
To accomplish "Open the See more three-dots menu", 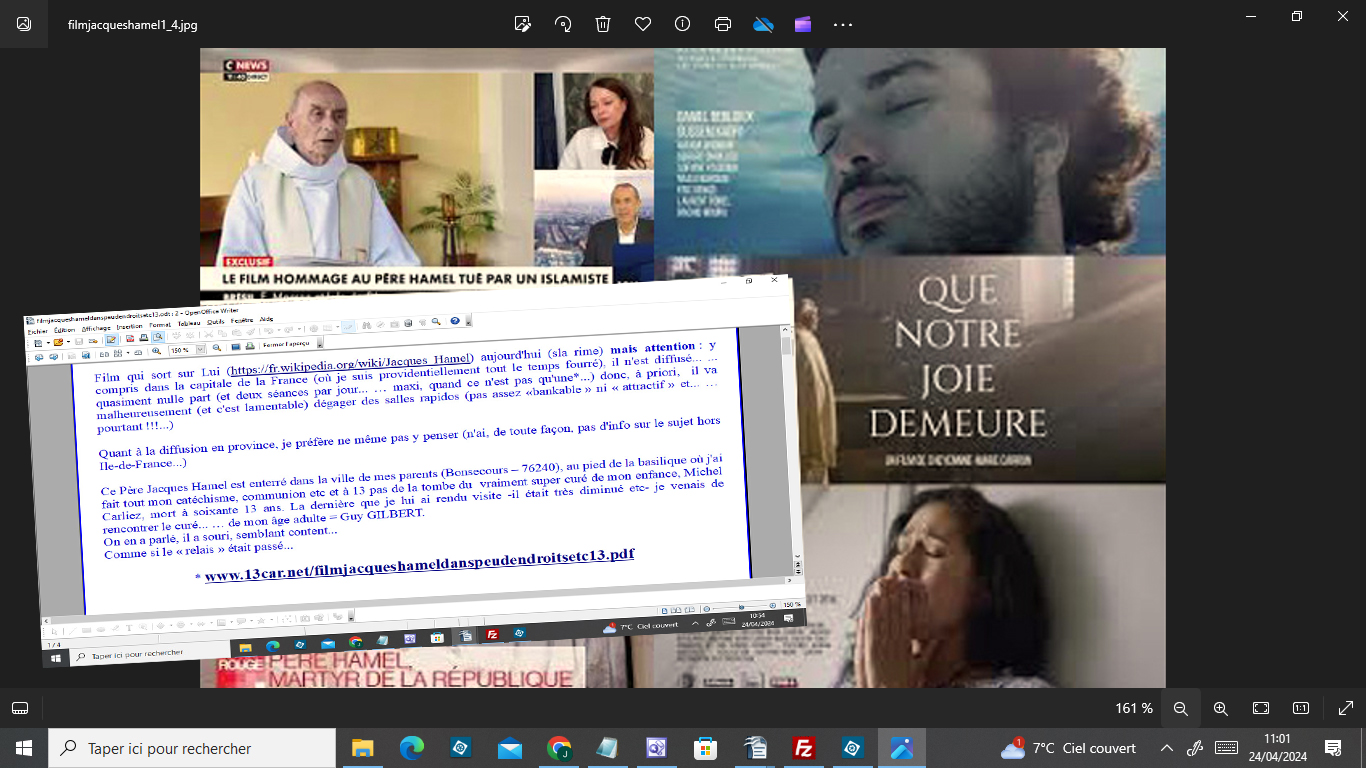I will (x=843, y=24).
